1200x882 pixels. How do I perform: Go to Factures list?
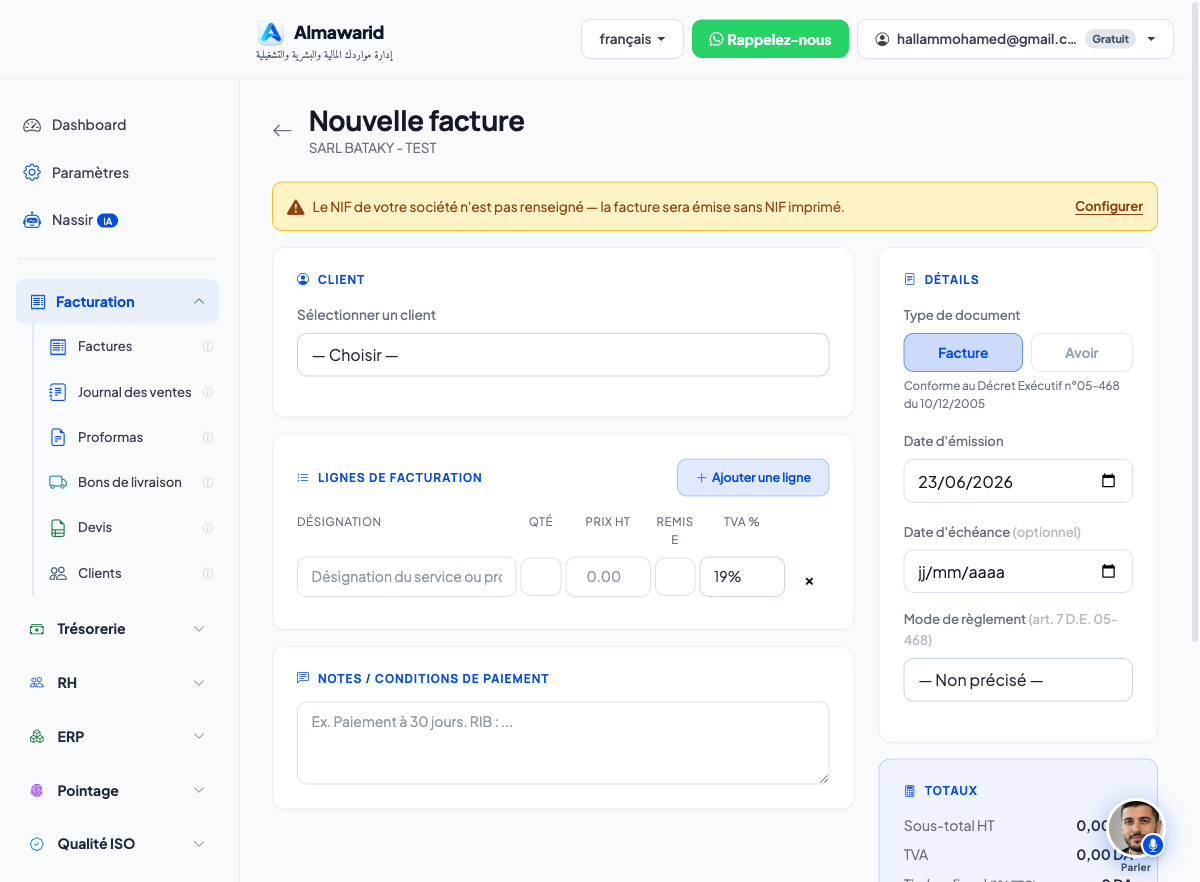(105, 346)
